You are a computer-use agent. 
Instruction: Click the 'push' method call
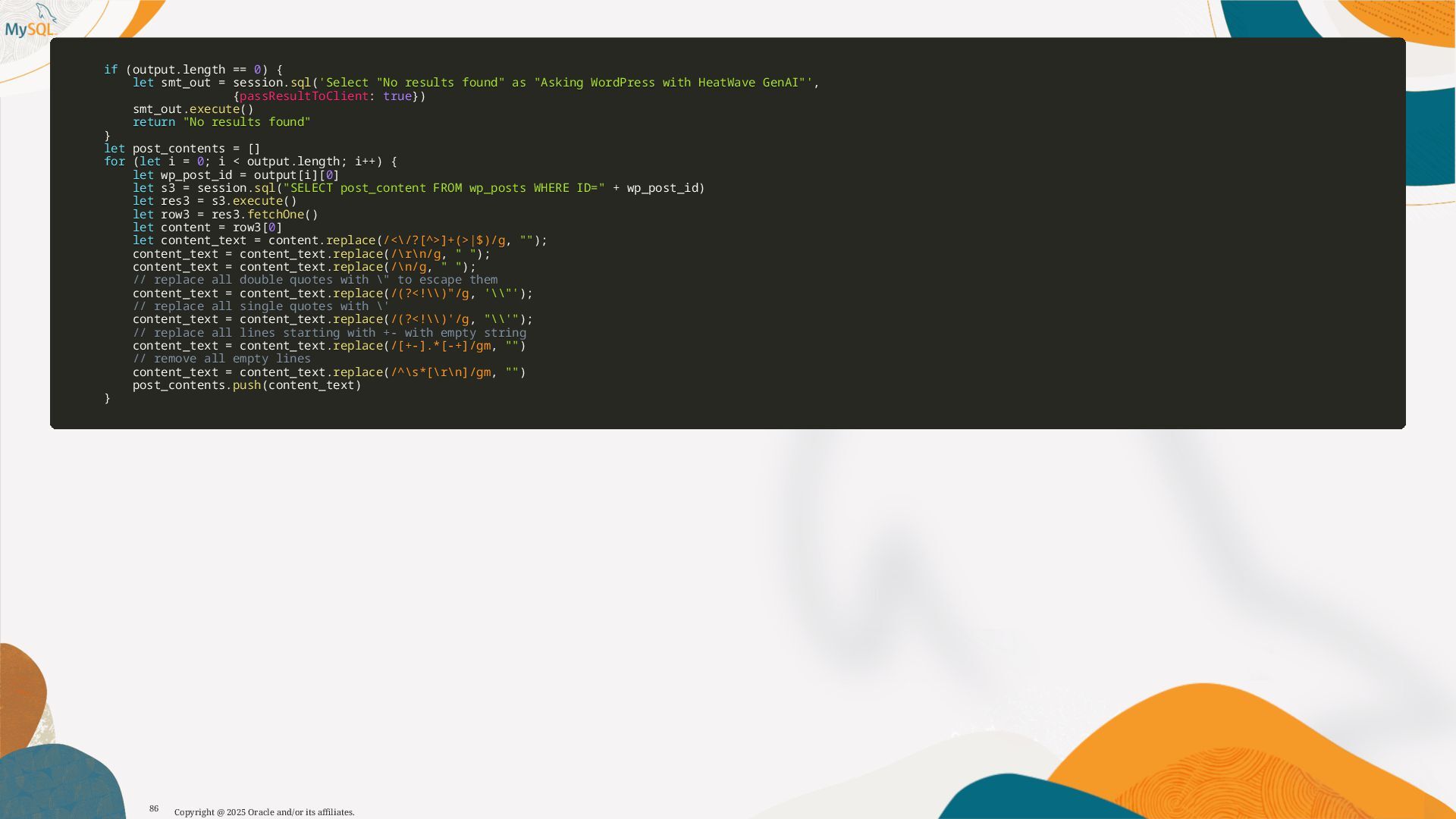click(x=246, y=385)
